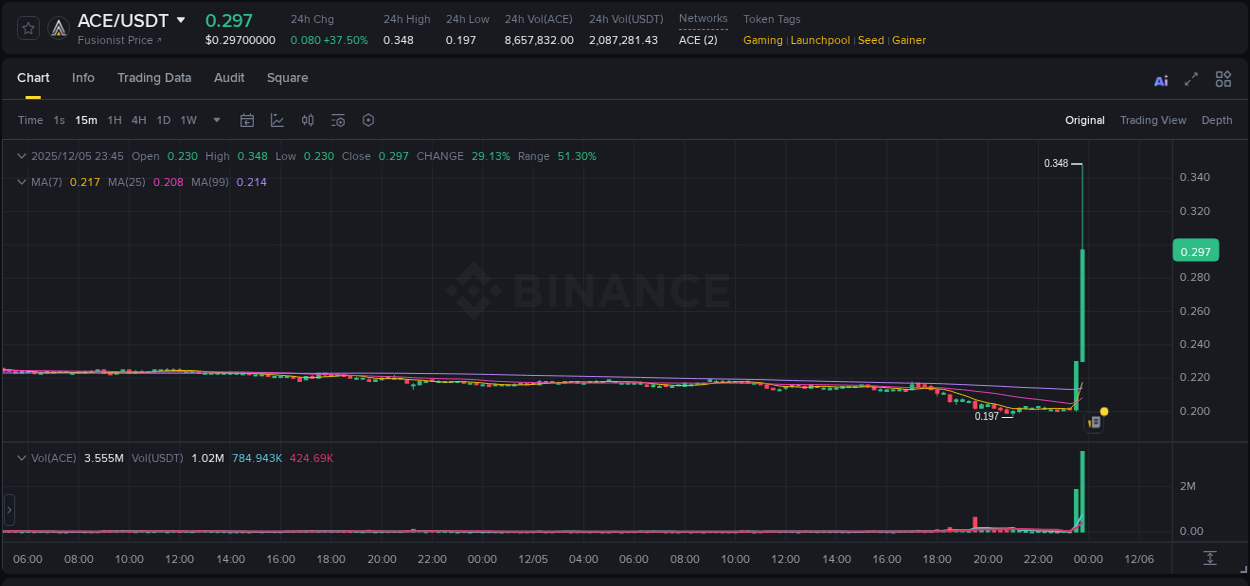Image resolution: width=1250 pixels, height=586 pixels.
Task: Open the date range calendar icon
Action: pyautogui.click(x=247, y=120)
